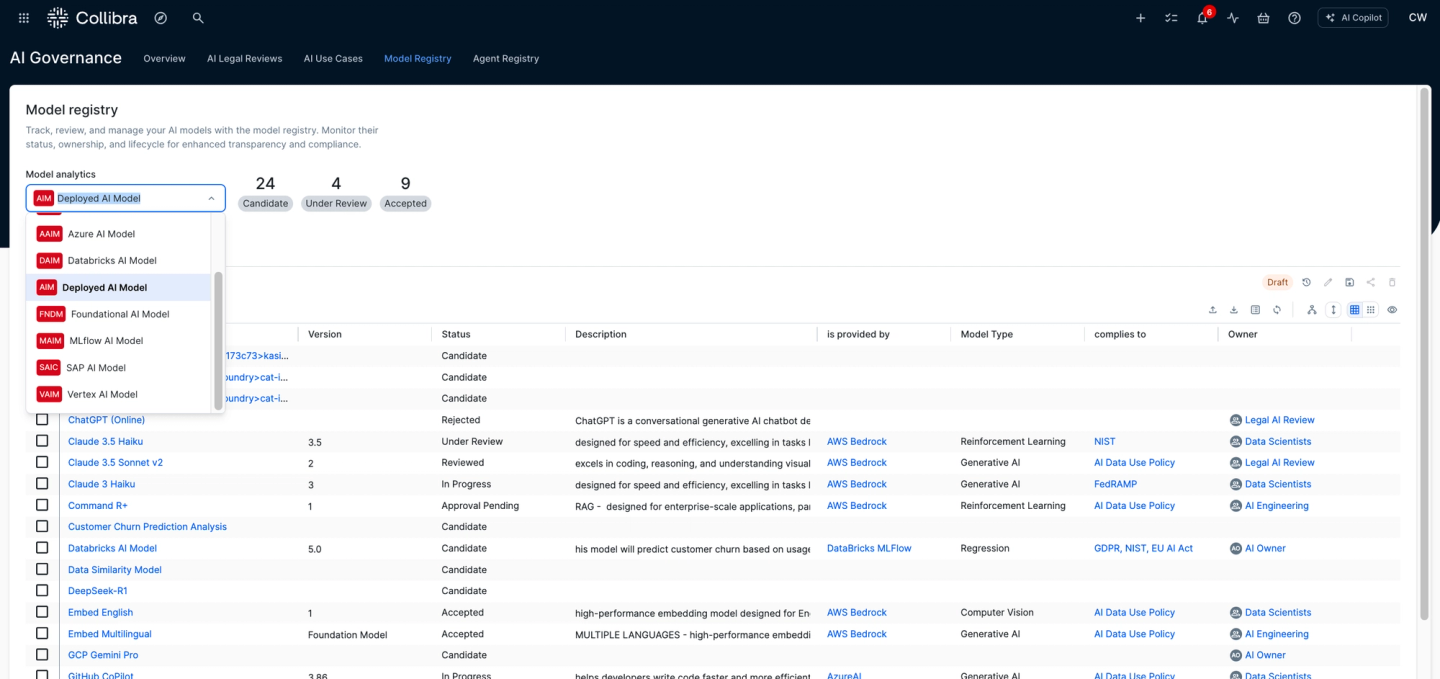Click the save view icon
The height and width of the screenshot is (679, 1440).
tap(1349, 282)
